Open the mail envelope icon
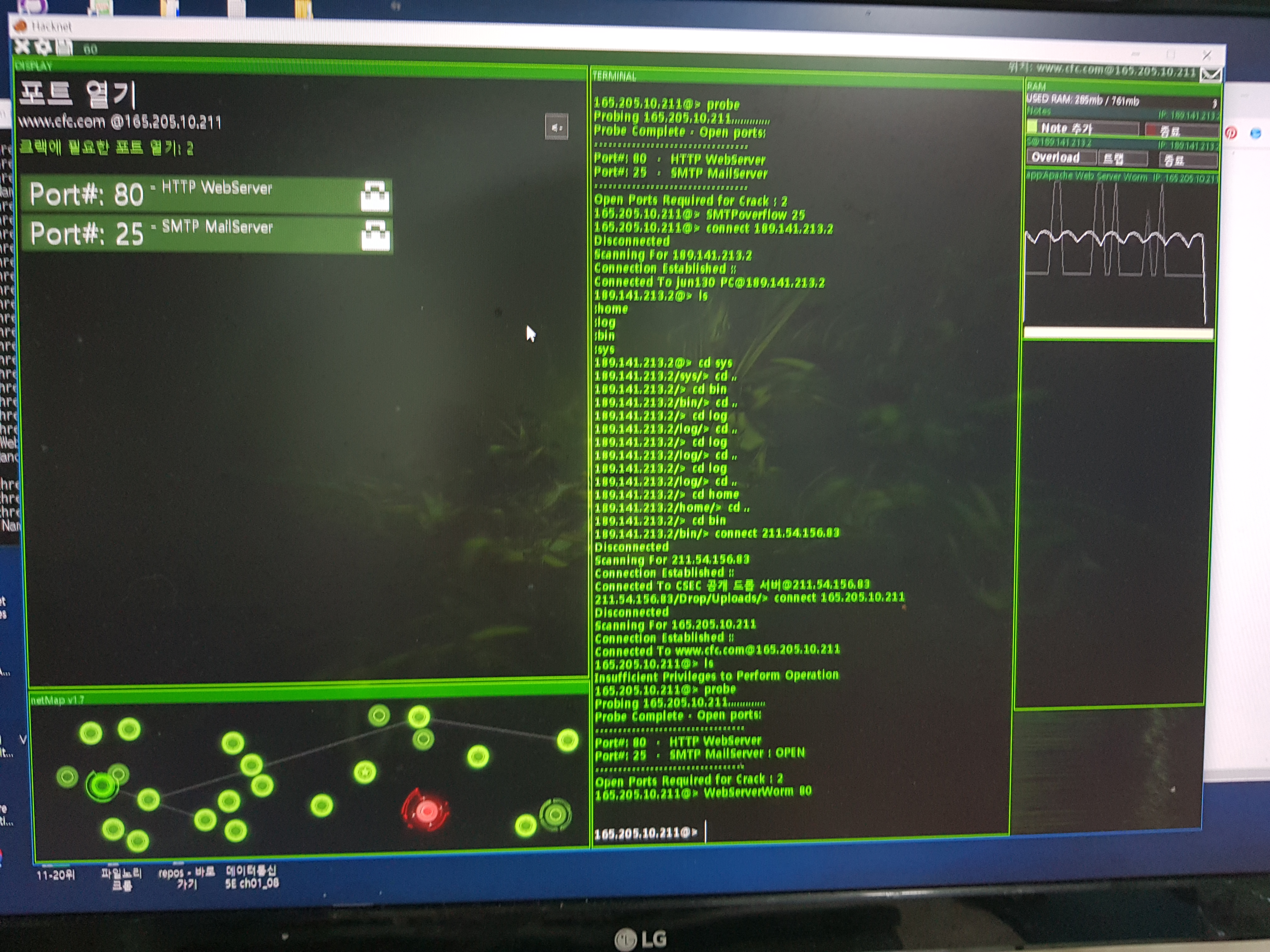The image size is (1270, 952). click(x=1211, y=75)
